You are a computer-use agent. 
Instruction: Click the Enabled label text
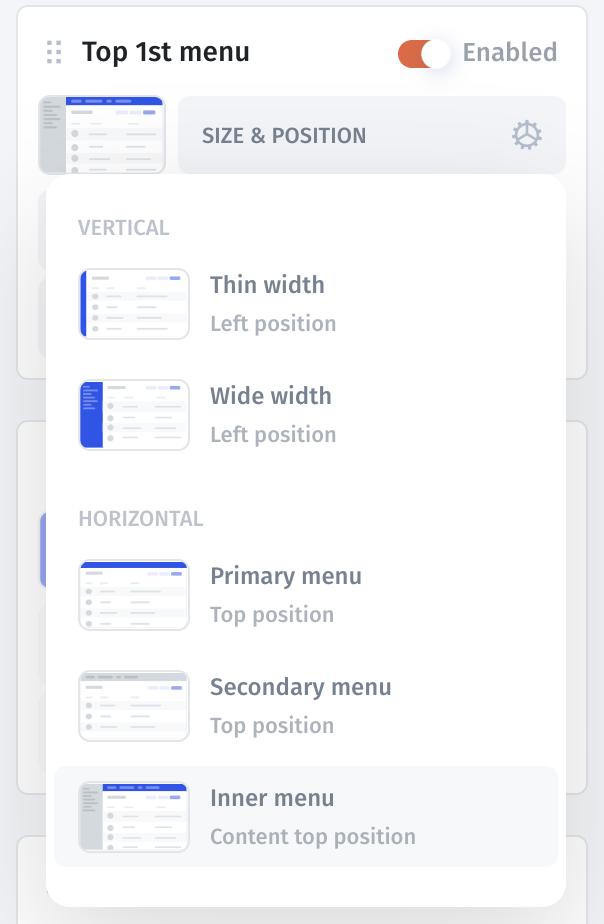click(x=509, y=52)
